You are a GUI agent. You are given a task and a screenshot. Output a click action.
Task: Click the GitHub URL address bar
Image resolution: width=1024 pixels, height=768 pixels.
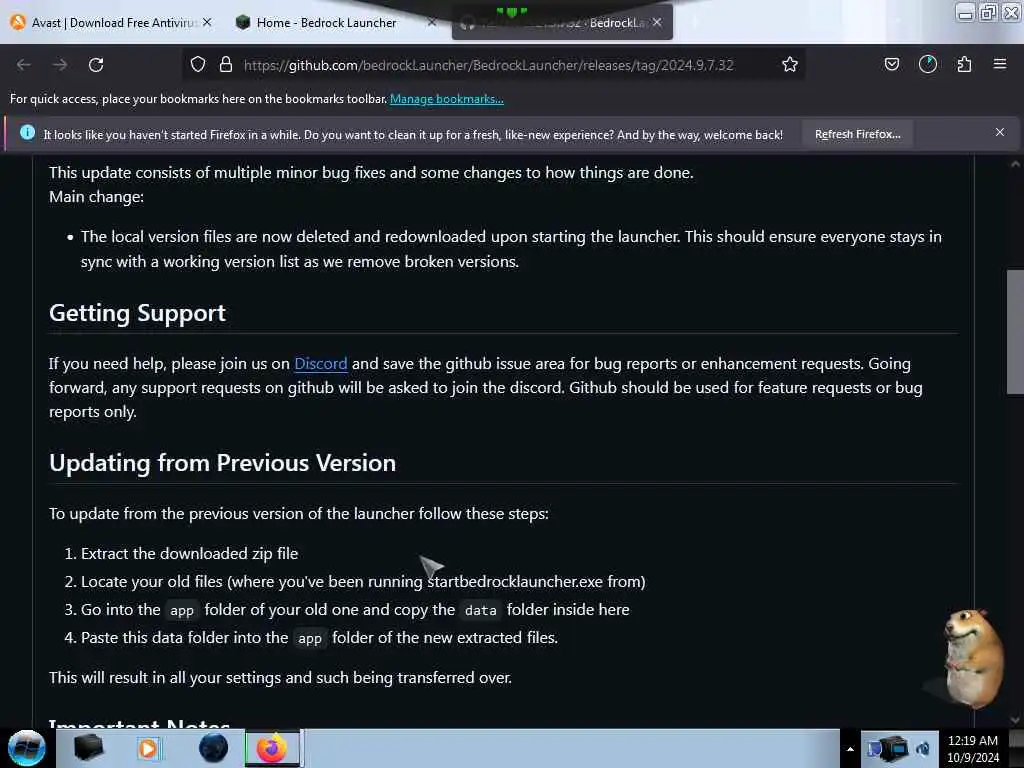tap(488, 65)
